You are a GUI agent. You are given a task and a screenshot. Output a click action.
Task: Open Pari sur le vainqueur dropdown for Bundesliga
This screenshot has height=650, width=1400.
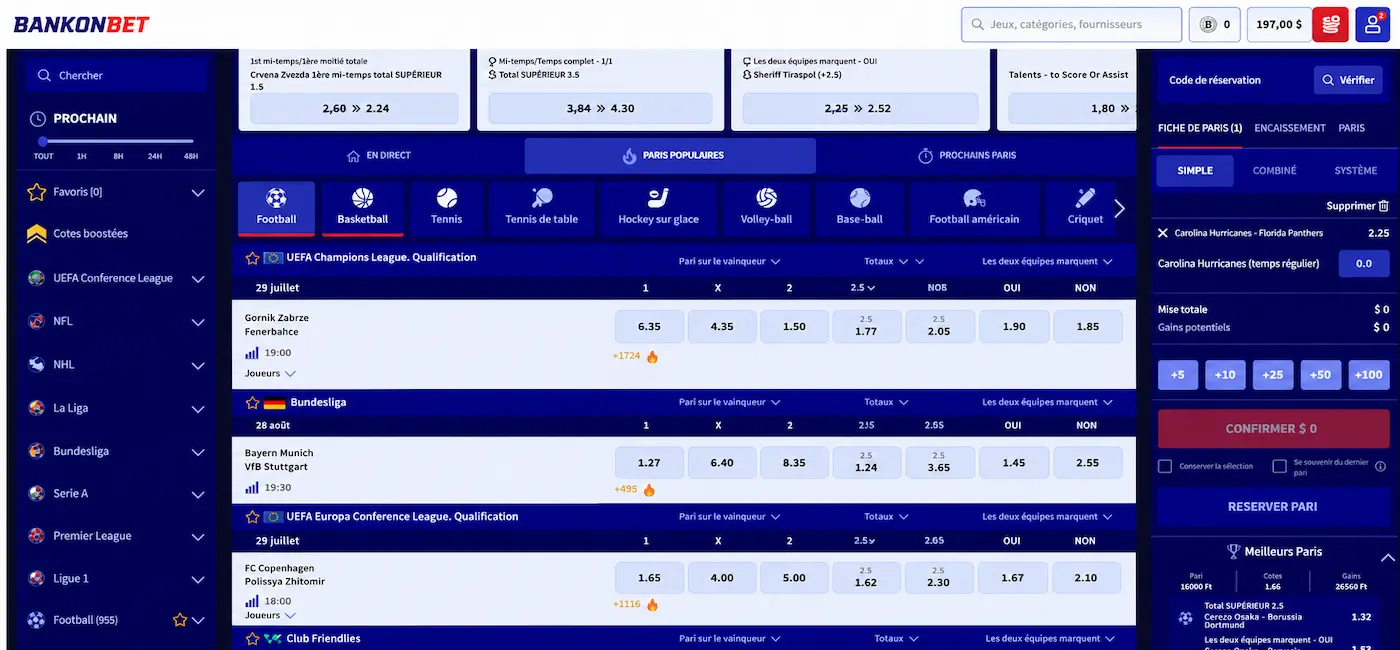coord(729,403)
